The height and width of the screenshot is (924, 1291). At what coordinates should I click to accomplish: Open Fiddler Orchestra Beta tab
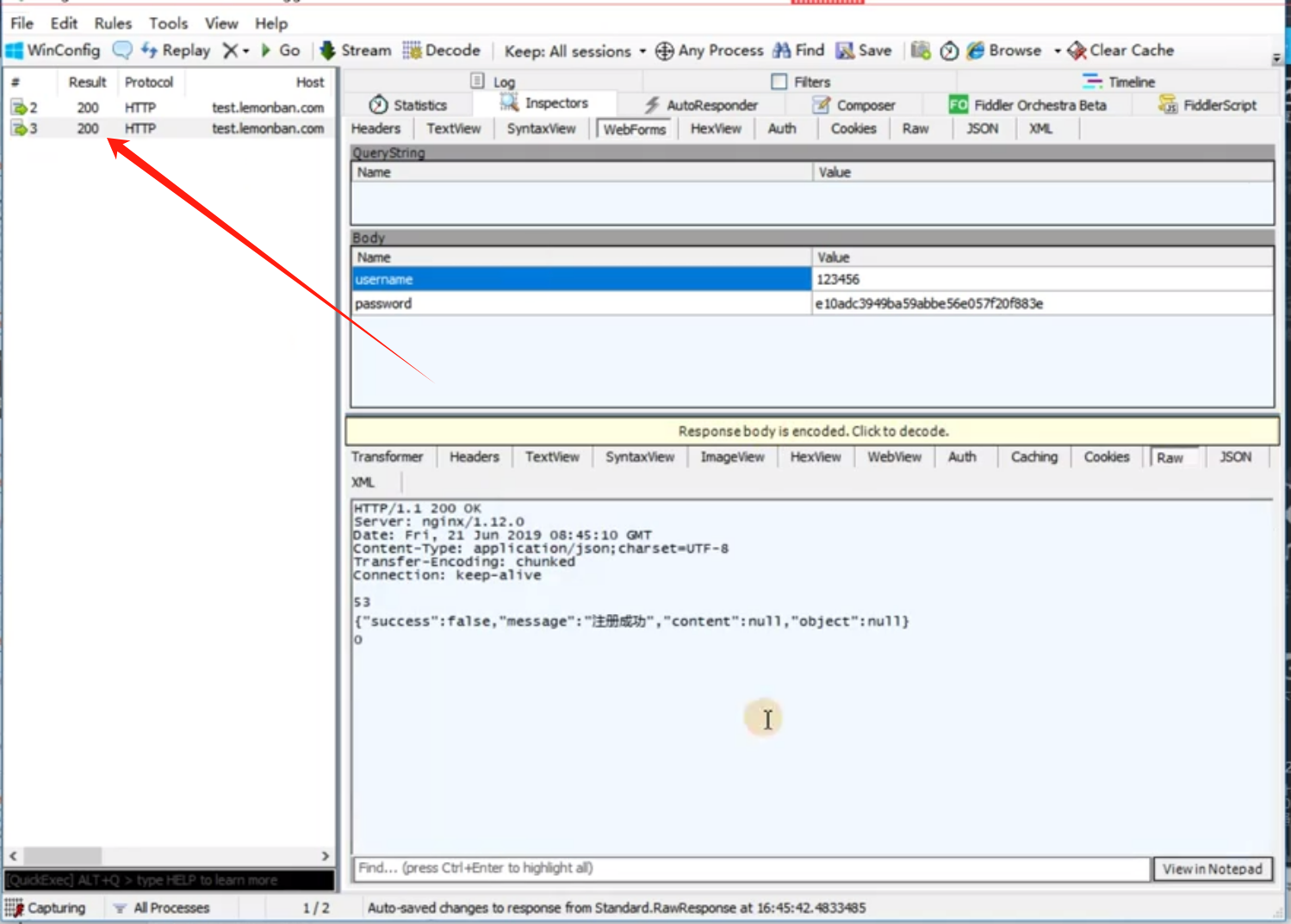click(x=1027, y=105)
